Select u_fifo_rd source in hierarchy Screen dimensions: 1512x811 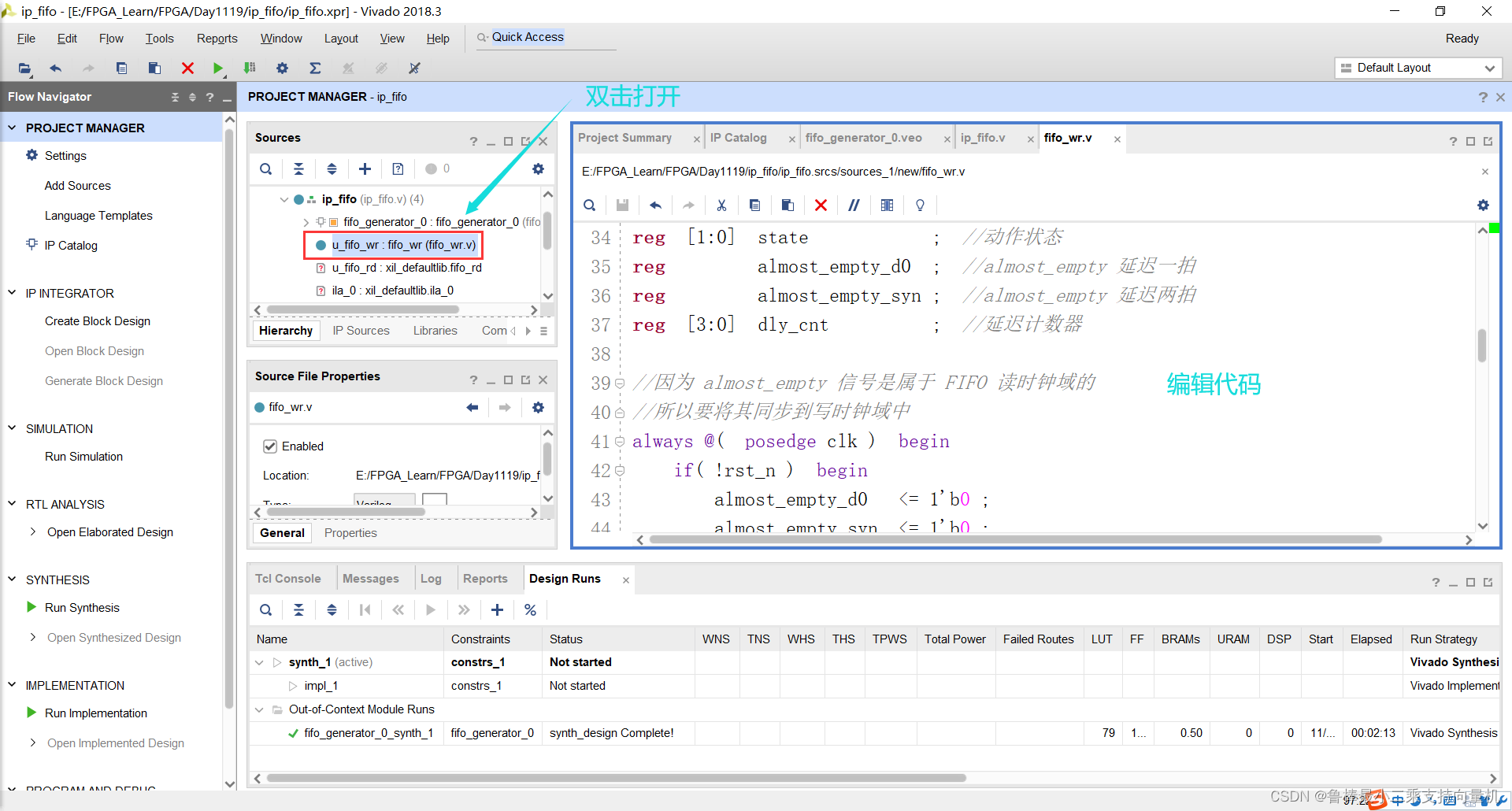tap(406, 268)
